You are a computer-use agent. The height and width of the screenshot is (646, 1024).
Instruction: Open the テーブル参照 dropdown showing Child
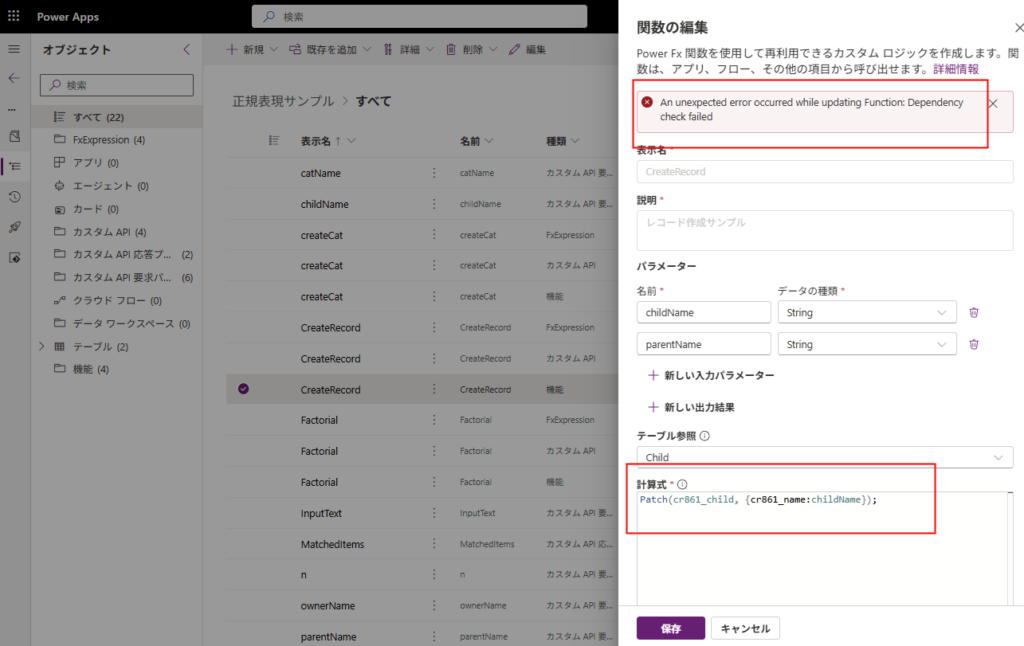tap(824, 457)
